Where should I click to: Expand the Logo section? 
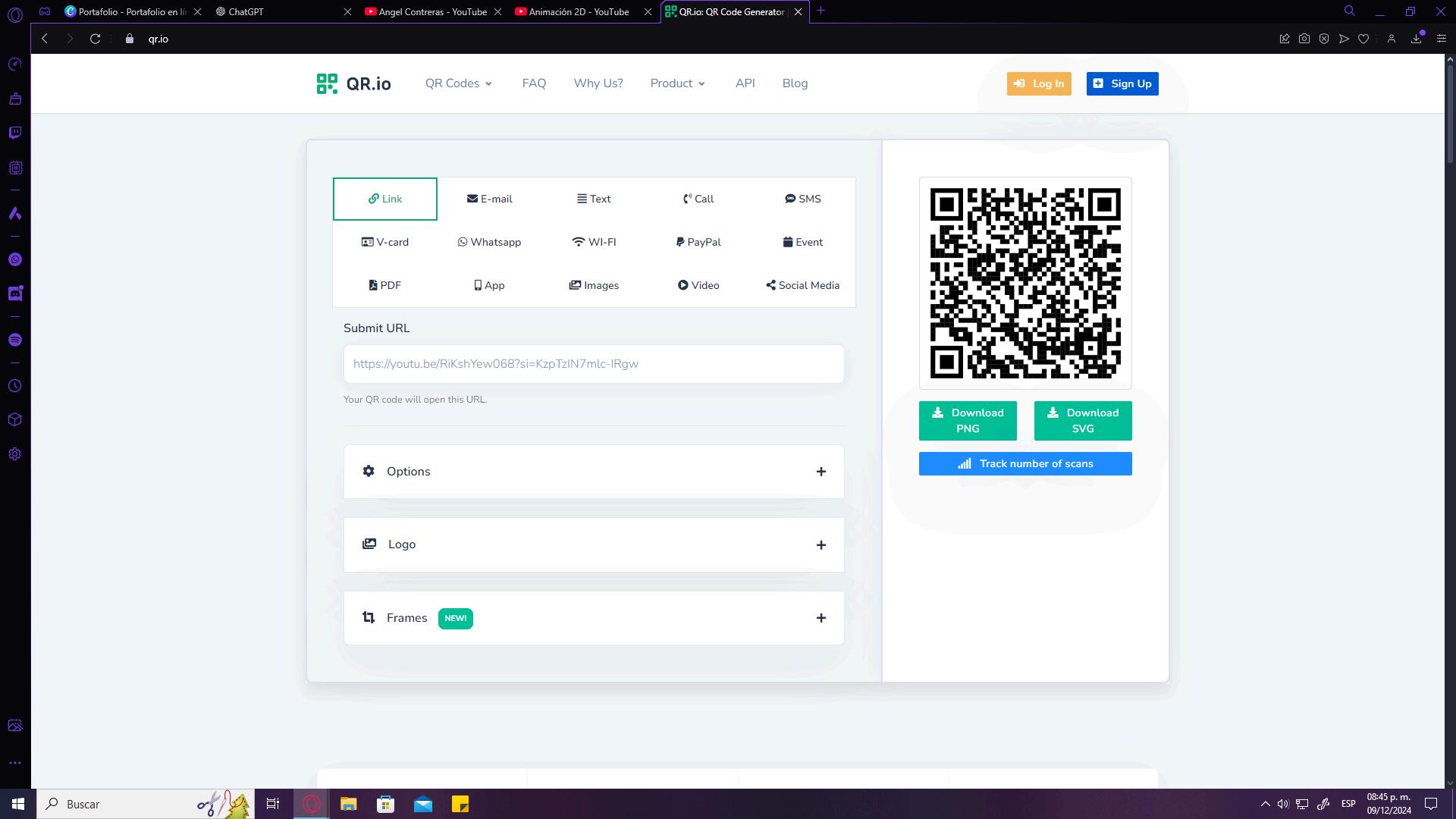coord(593,544)
